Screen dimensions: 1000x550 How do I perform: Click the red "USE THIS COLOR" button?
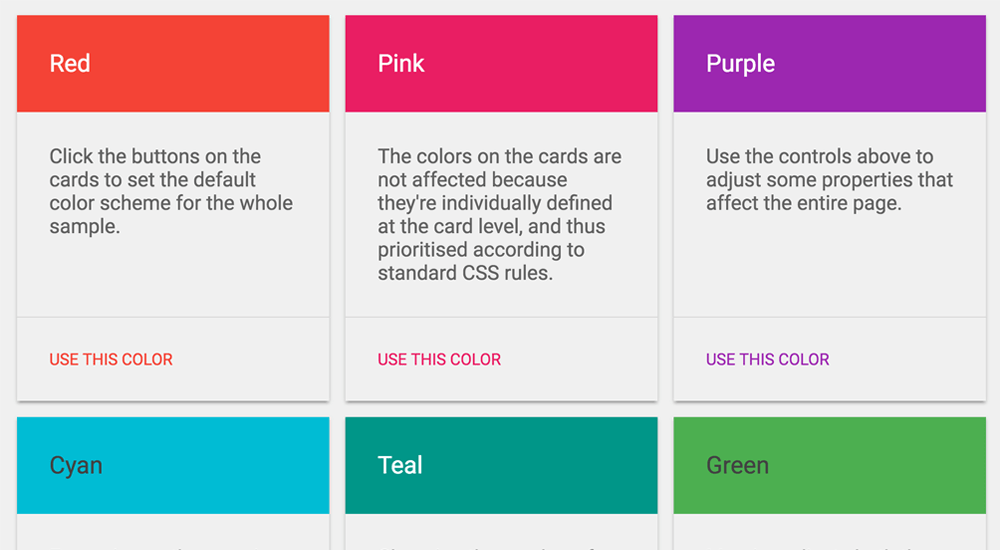click(111, 359)
